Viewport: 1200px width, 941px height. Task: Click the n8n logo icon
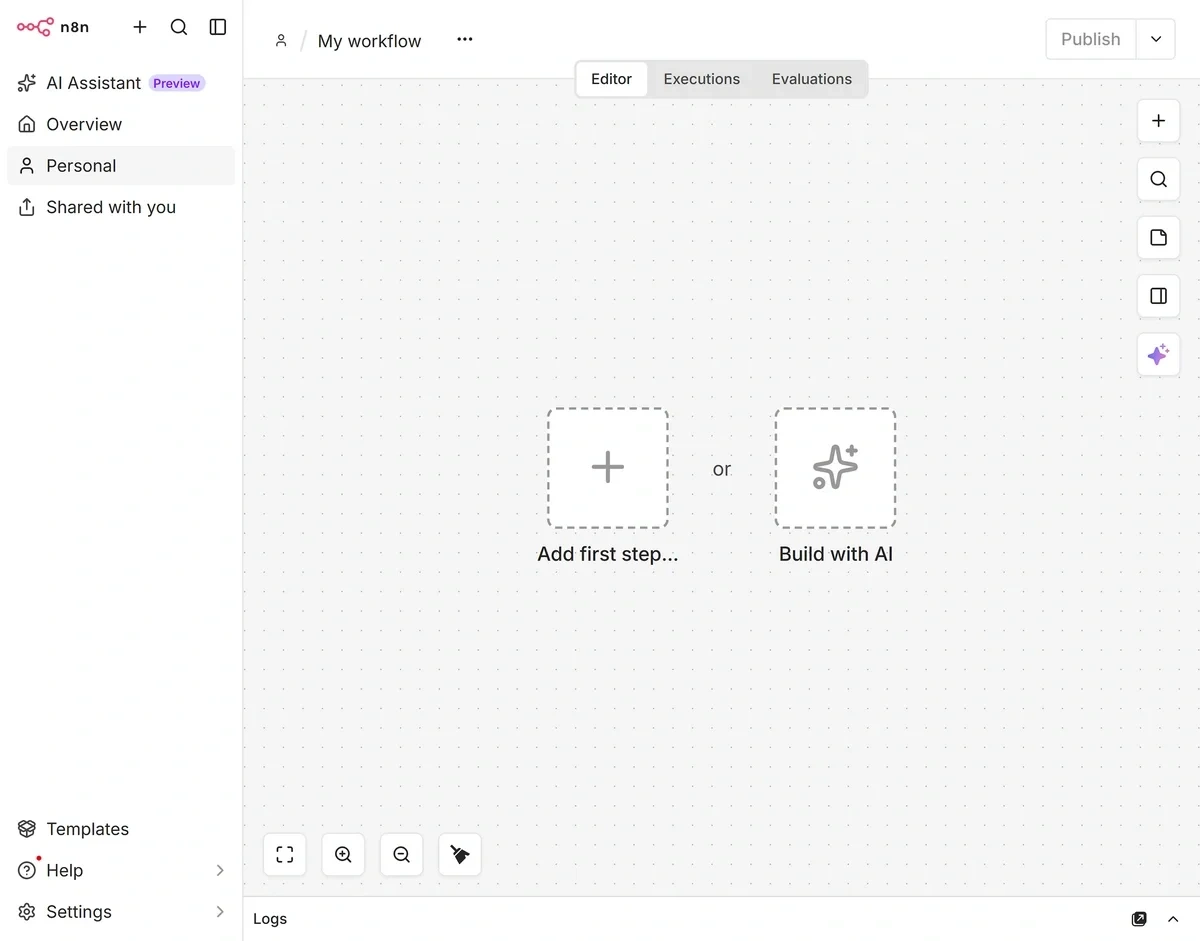pyautogui.click(x=35, y=27)
